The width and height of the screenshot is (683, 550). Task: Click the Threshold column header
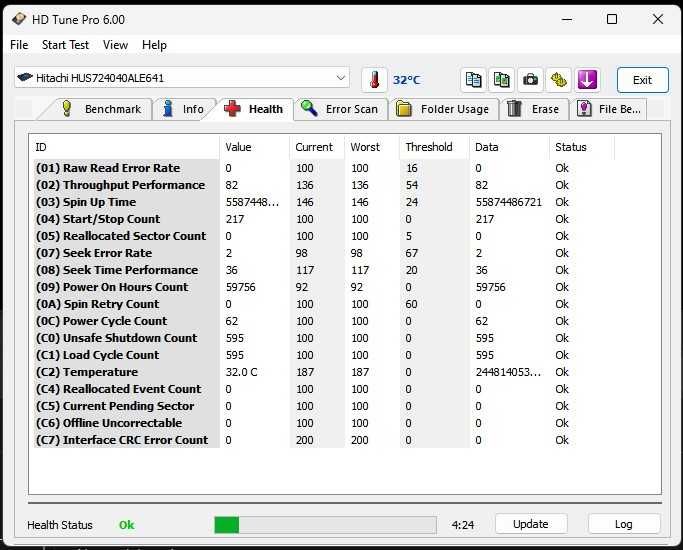tap(435, 147)
